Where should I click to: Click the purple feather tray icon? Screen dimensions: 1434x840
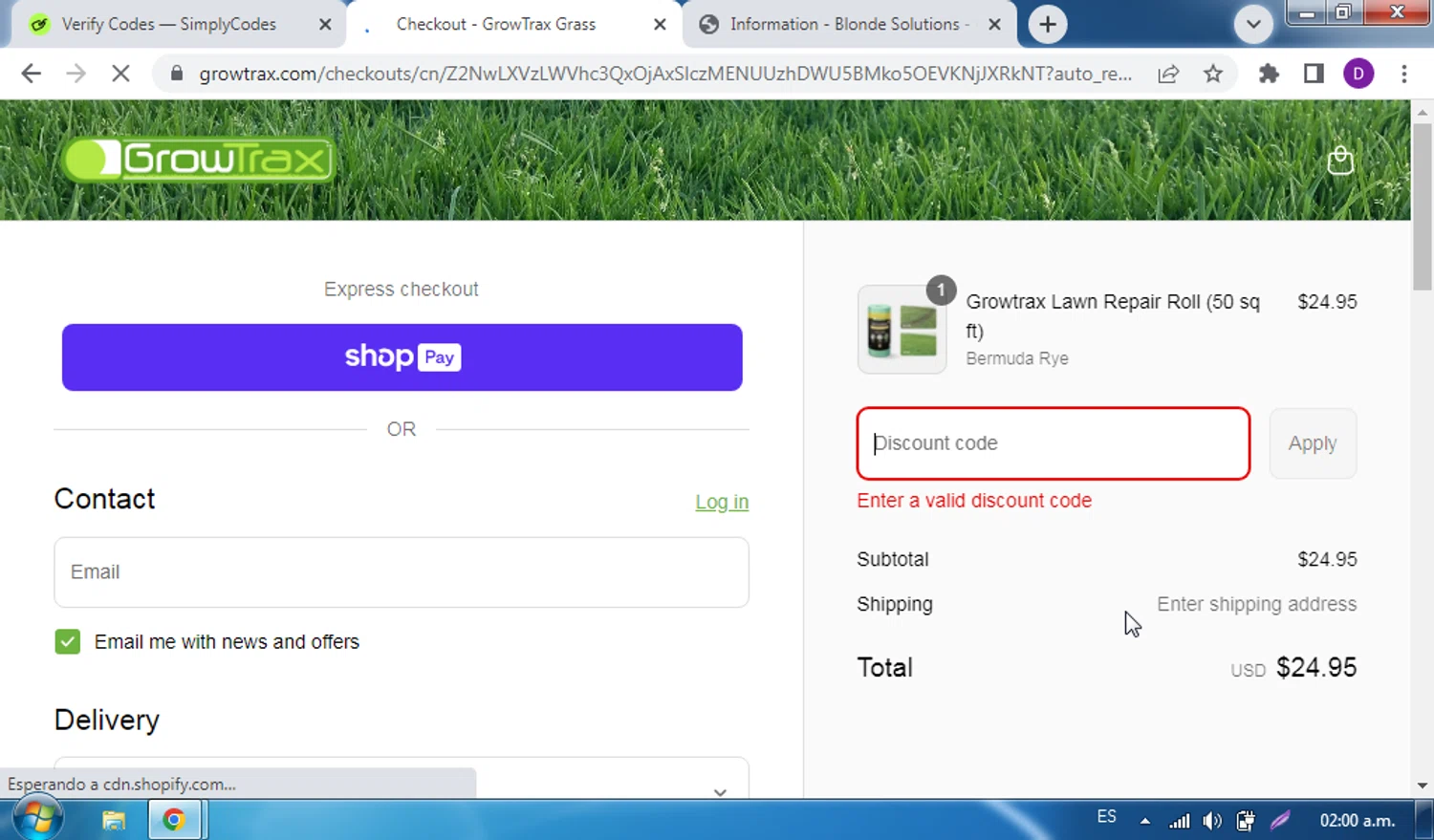[x=1280, y=820]
